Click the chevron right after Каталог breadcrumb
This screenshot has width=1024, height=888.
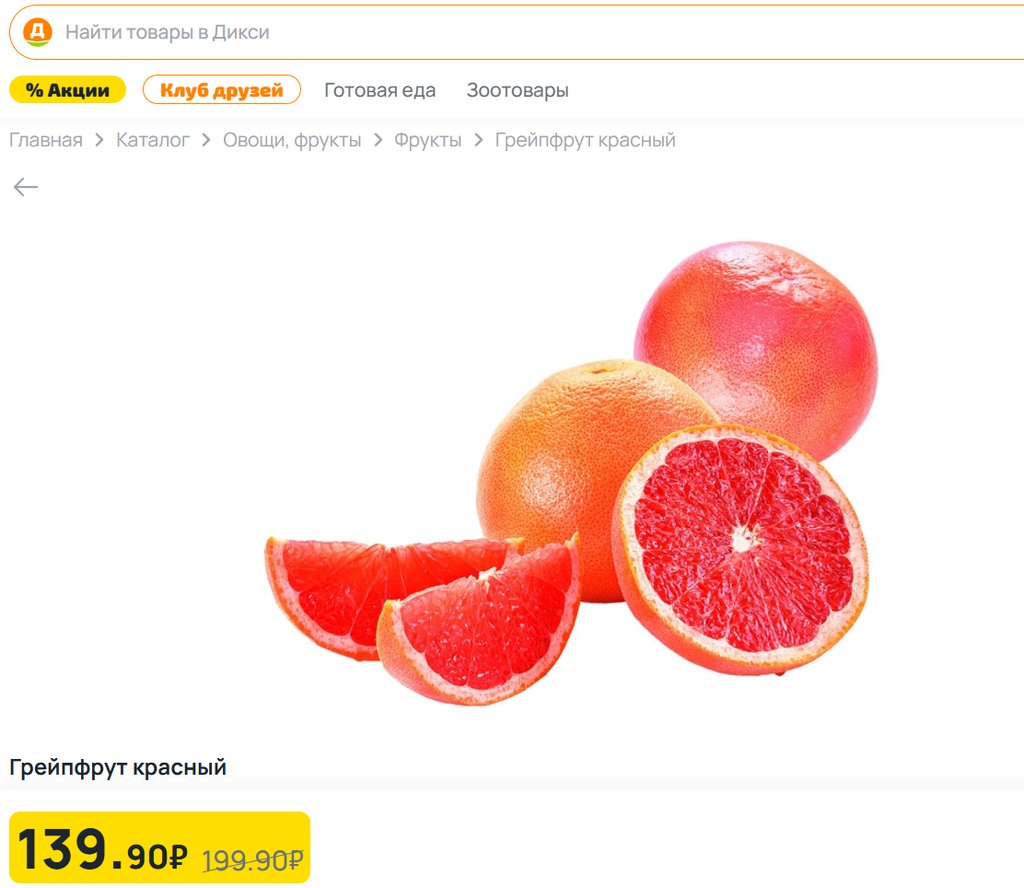click(206, 140)
